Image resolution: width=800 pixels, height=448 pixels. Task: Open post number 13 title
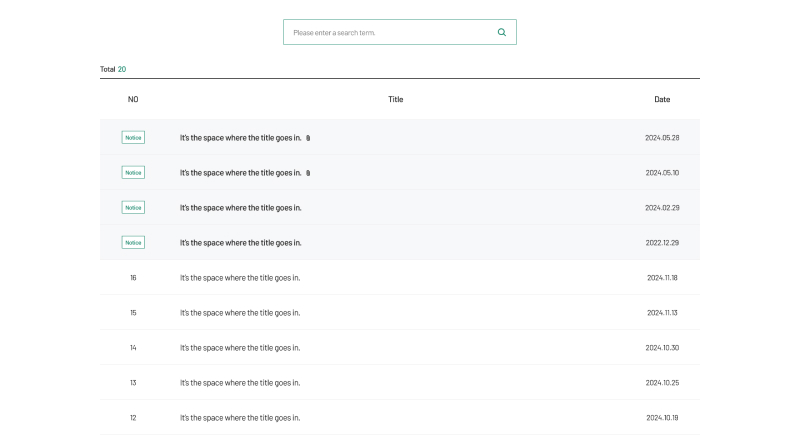tap(240, 383)
